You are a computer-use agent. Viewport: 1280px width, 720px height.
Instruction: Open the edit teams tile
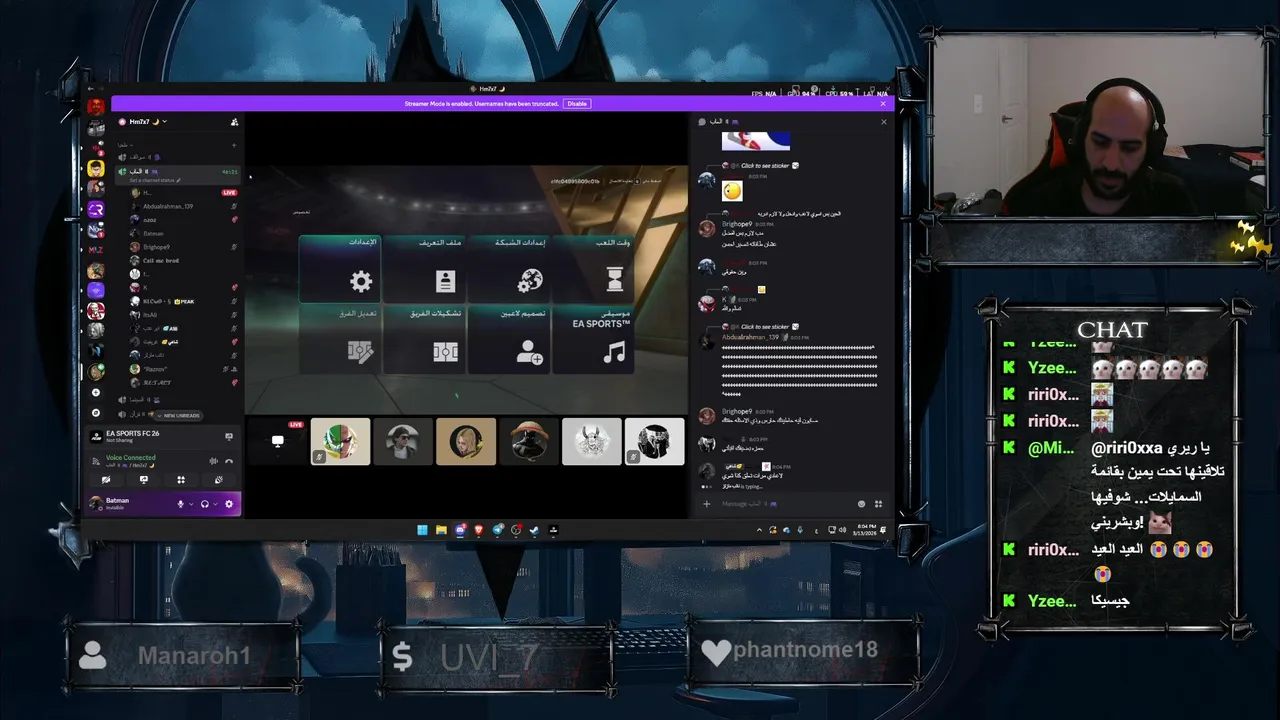(x=340, y=339)
